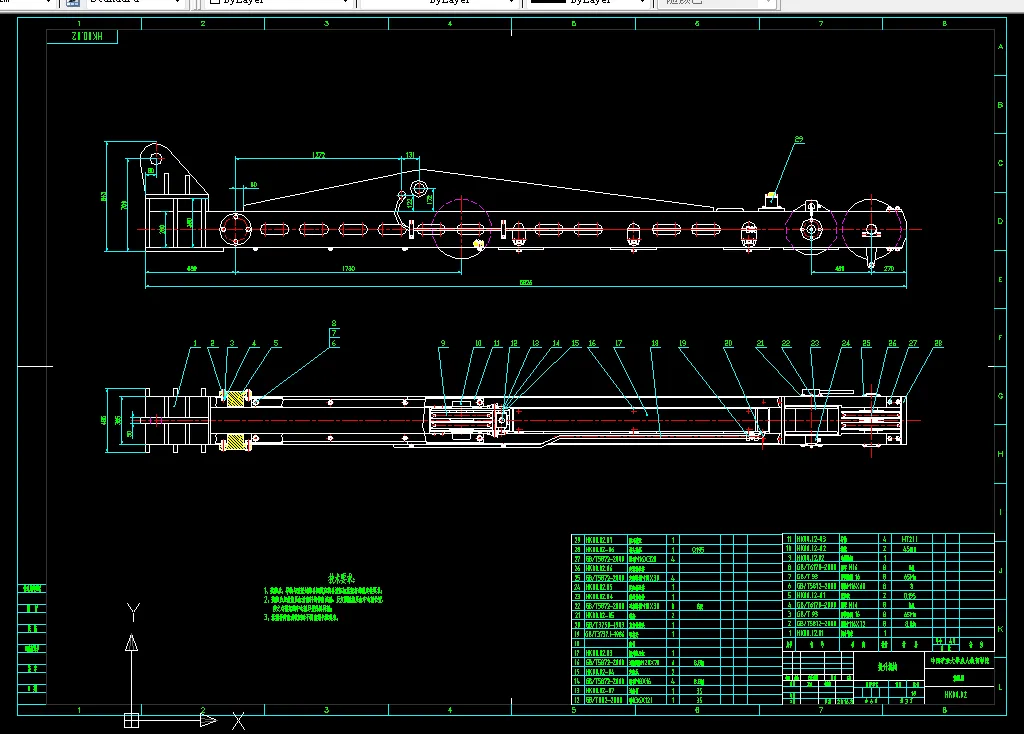
Task: Click the zone letter H on right border
Action: tap(1000, 454)
